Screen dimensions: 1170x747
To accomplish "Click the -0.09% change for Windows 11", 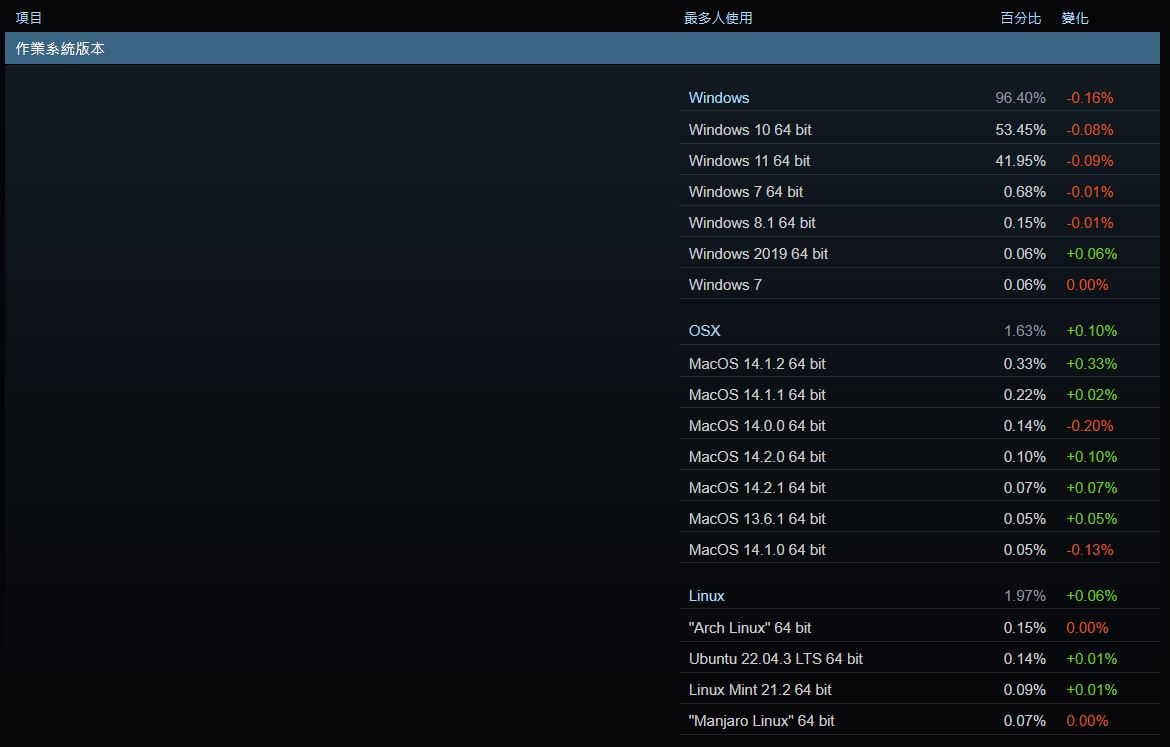I will (x=1089, y=160).
